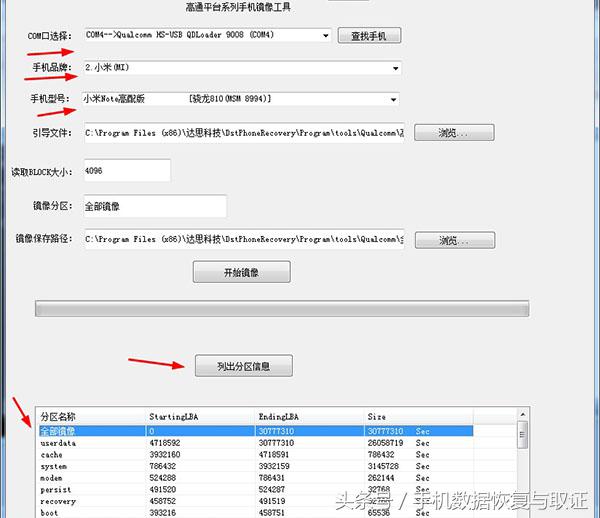
Task: Select the modem partition row
Action: click(256, 478)
